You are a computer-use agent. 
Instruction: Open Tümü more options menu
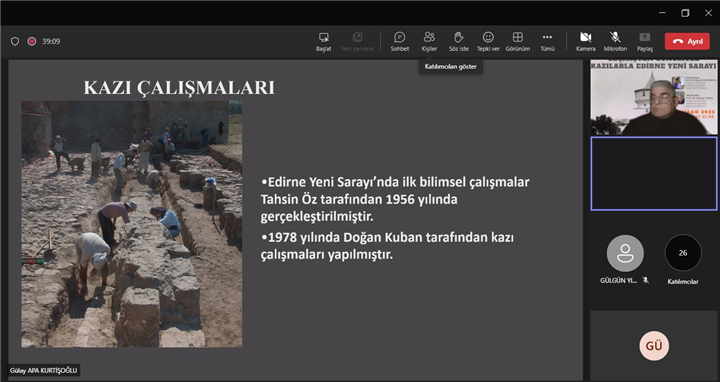(x=547, y=41)
